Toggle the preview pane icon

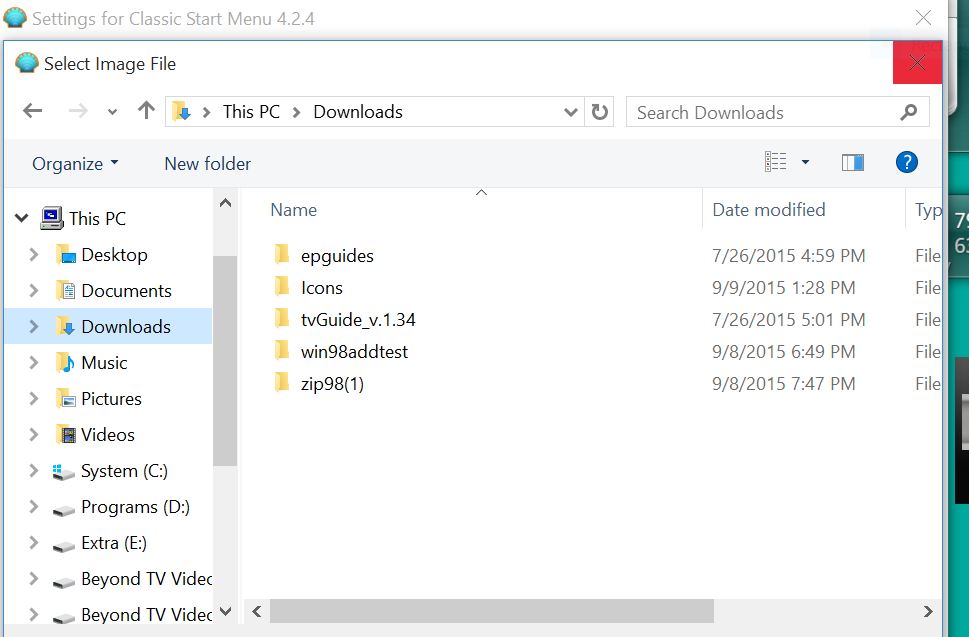[x=852, y=162]
